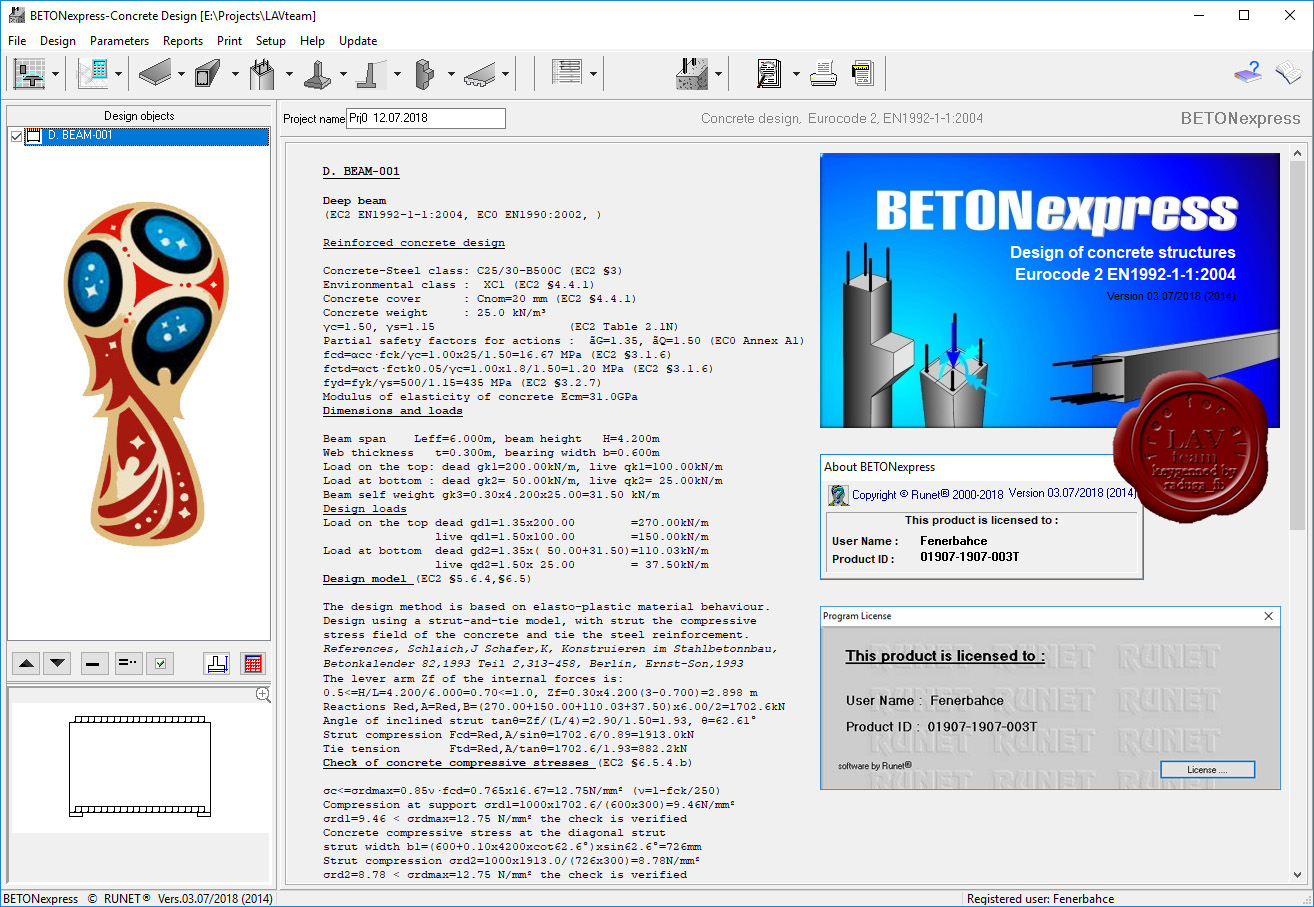Click the table list toolbar icon
This screenshot has height=907, width=1314.
coord(567,73)
